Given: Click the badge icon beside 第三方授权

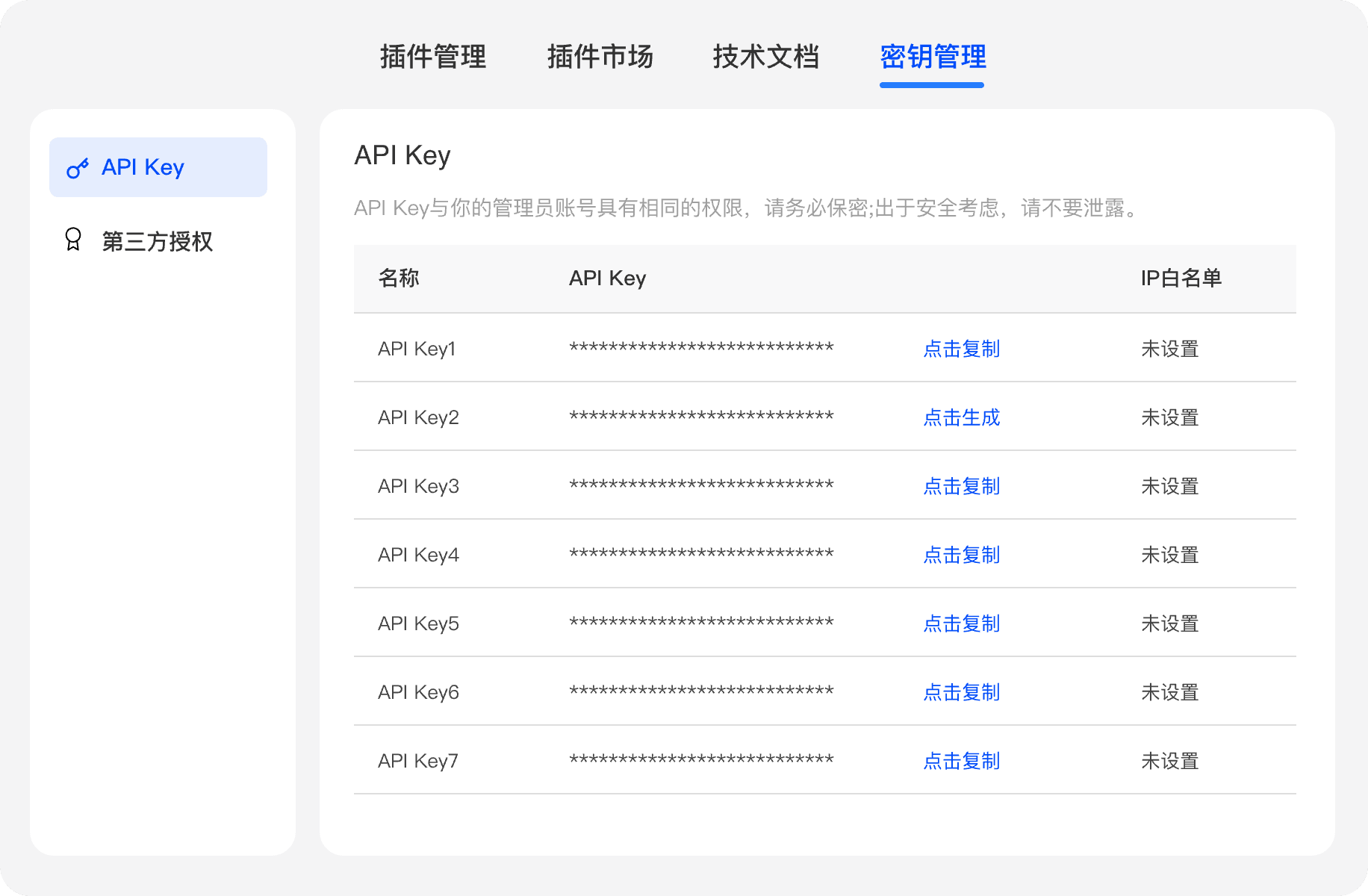Looking at the screenshot, I should coord(73,240).
